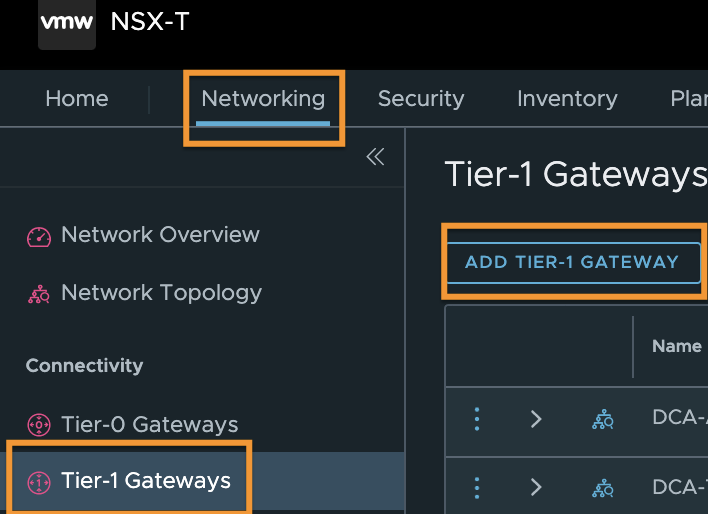The width and height of the screenshot is (708, 514).
Task: Click the Tier-1 Gateways circular icon
Action: click(x=39, y=482)
